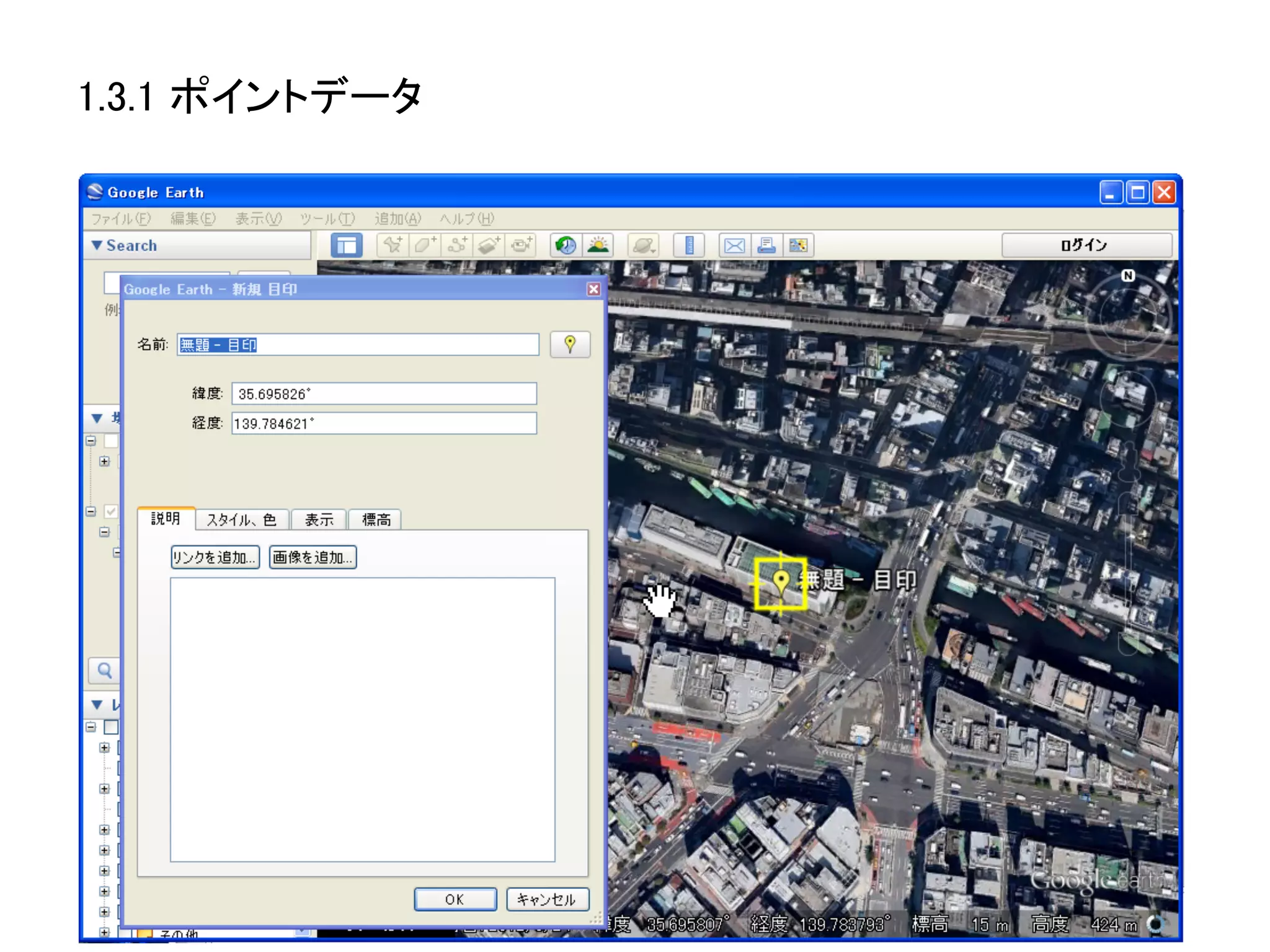Open the ツール(T) menu
Viewport: 1270px width, 952px height.
click(327, 219)
